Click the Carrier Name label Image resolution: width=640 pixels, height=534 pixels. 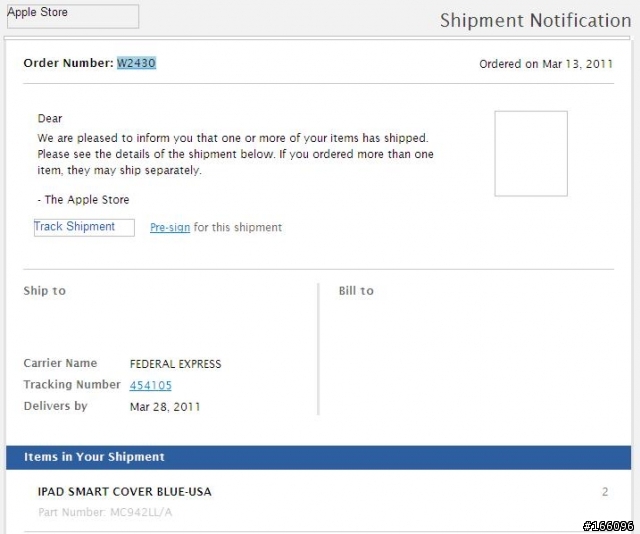pyautogui.click(x=60, y=363)
